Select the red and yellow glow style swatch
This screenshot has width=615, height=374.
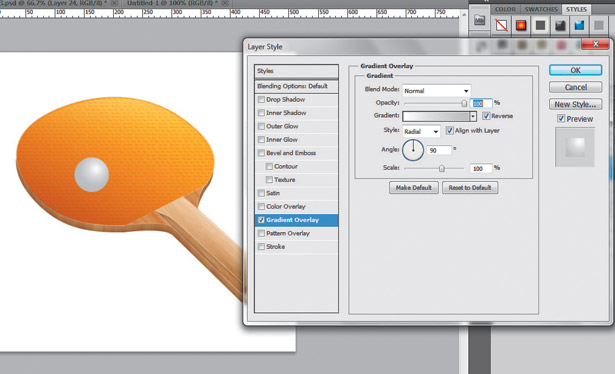(x=521, y=26)
